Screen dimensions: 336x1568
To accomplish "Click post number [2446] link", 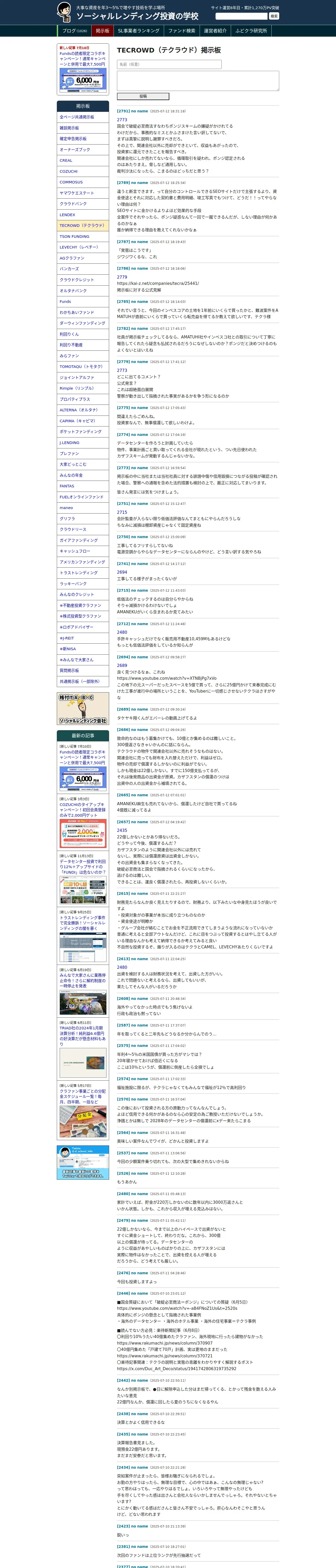I will [x=123, y=1294].
